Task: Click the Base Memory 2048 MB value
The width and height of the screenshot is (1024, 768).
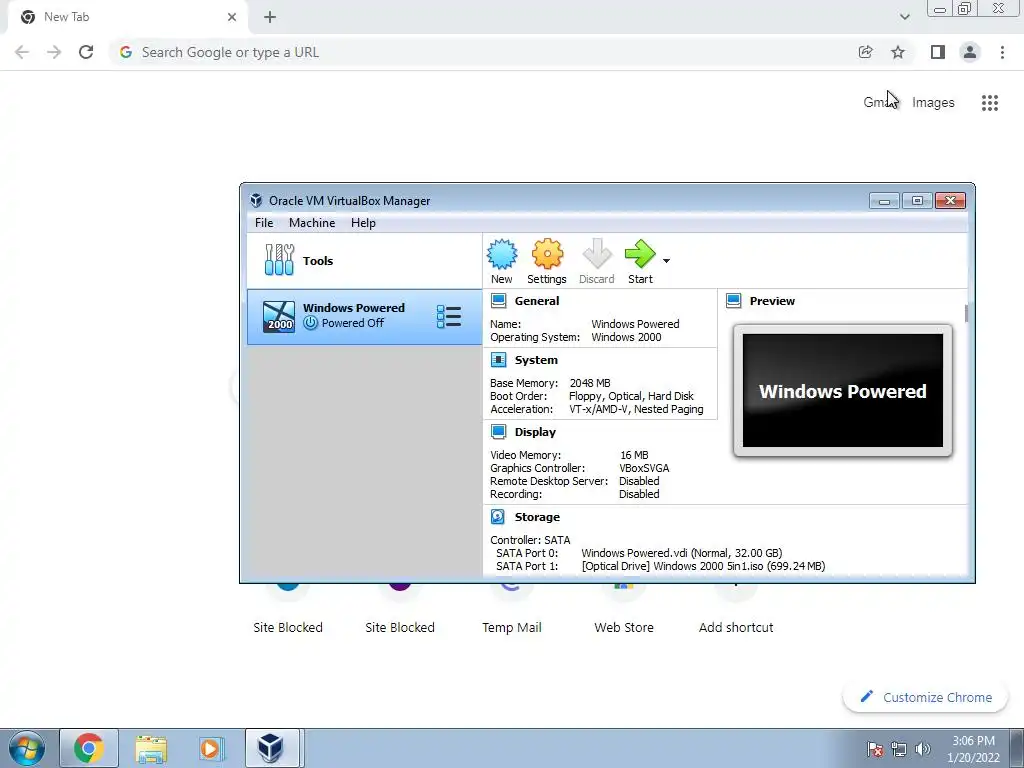Action: [x=590, y=383]
